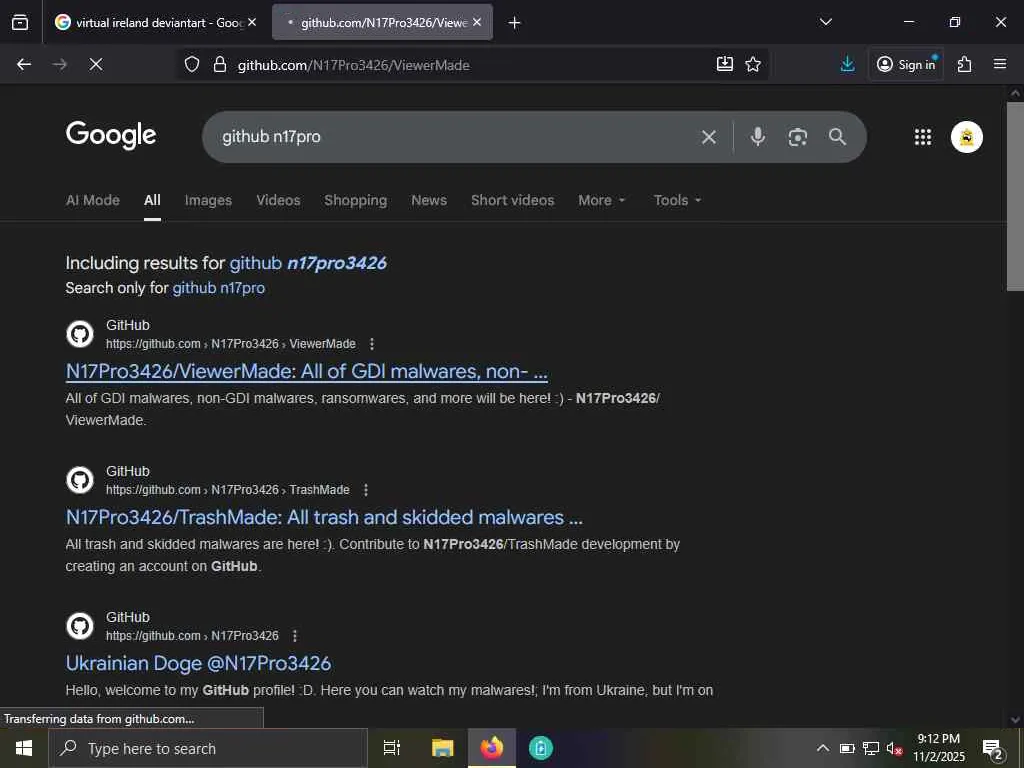Open Short videos results
This screenshot has width=1024, height=768.
(513, 200)
